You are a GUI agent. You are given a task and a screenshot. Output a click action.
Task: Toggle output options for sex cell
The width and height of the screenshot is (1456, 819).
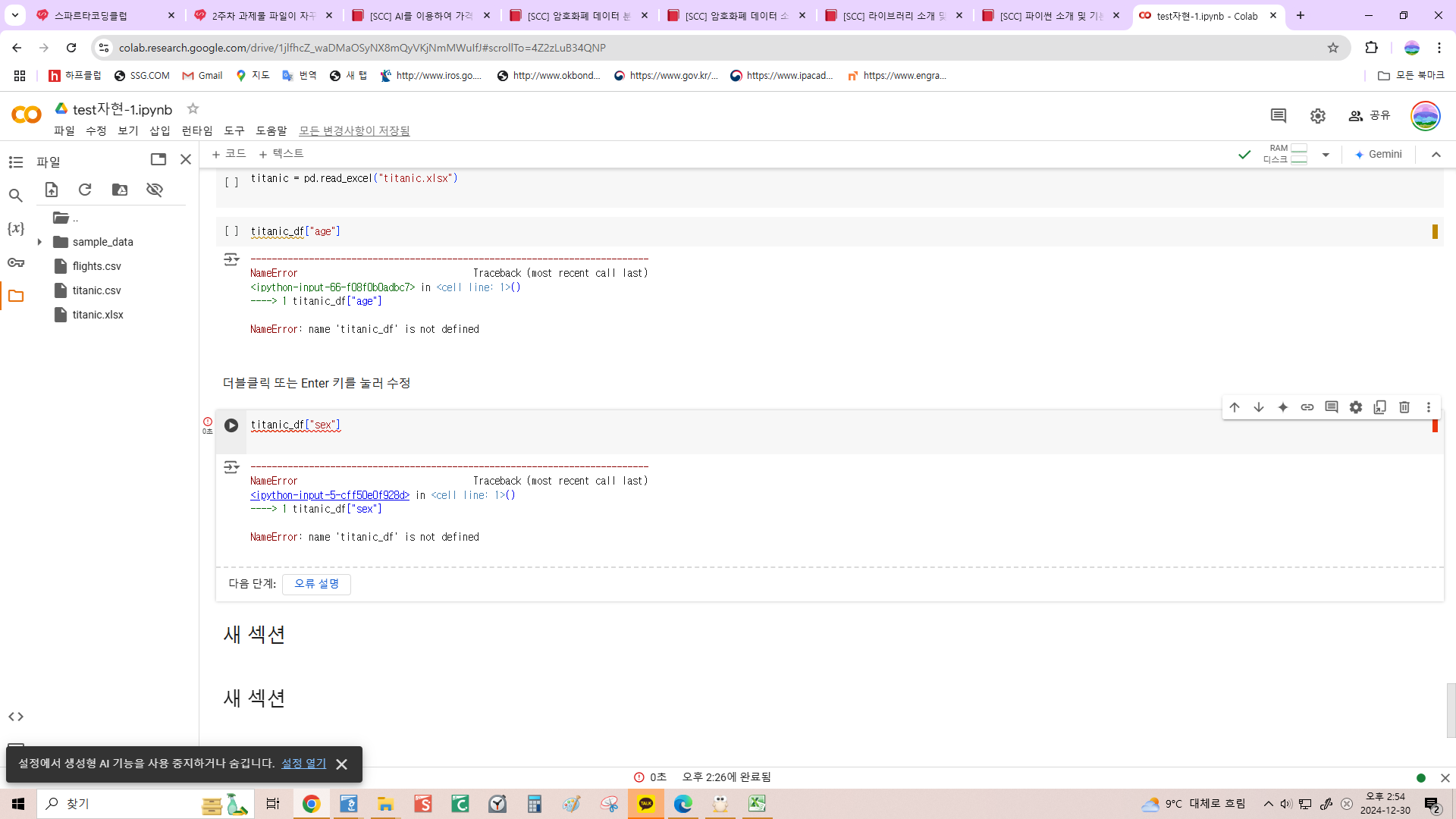point(231,468)
